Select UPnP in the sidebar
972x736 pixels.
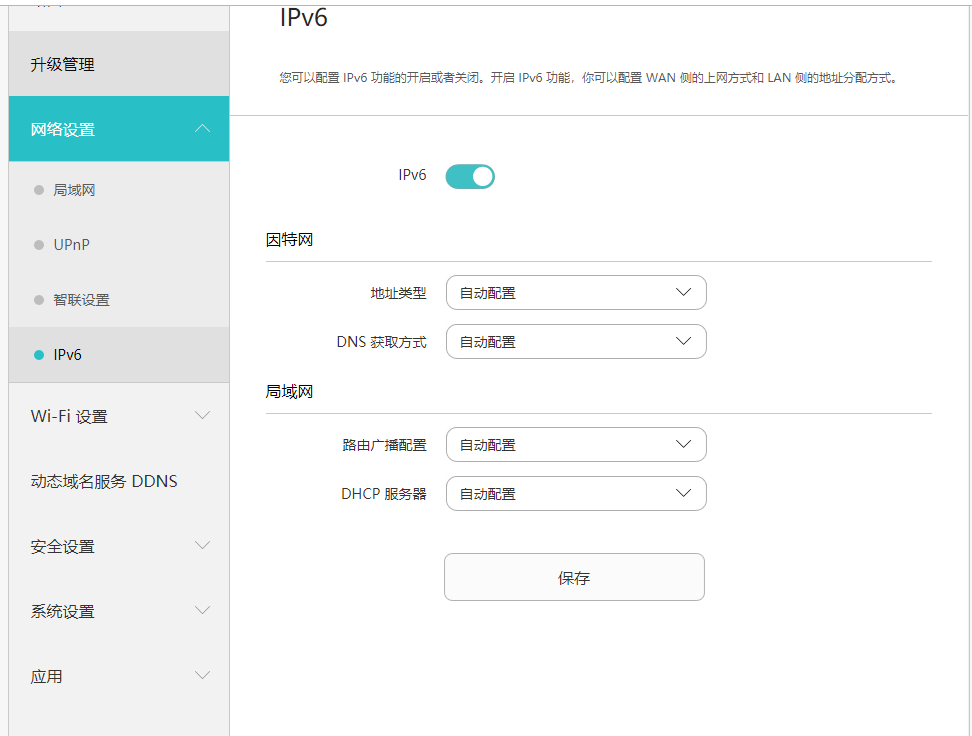pos(119,245)
